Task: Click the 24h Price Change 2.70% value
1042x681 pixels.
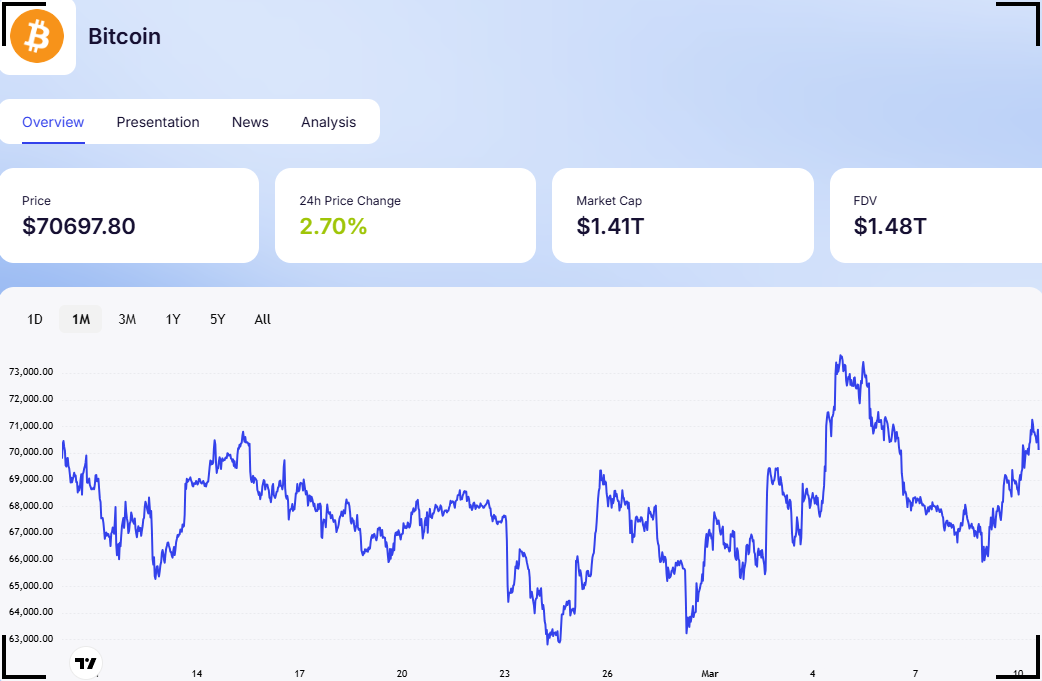Action: 333,227
